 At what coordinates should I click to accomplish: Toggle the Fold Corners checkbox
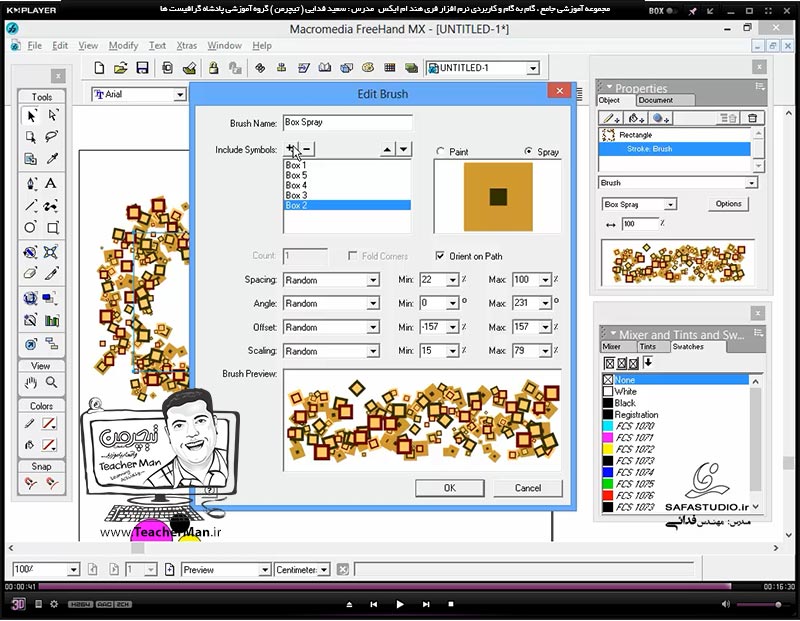(x=353, y=256)
